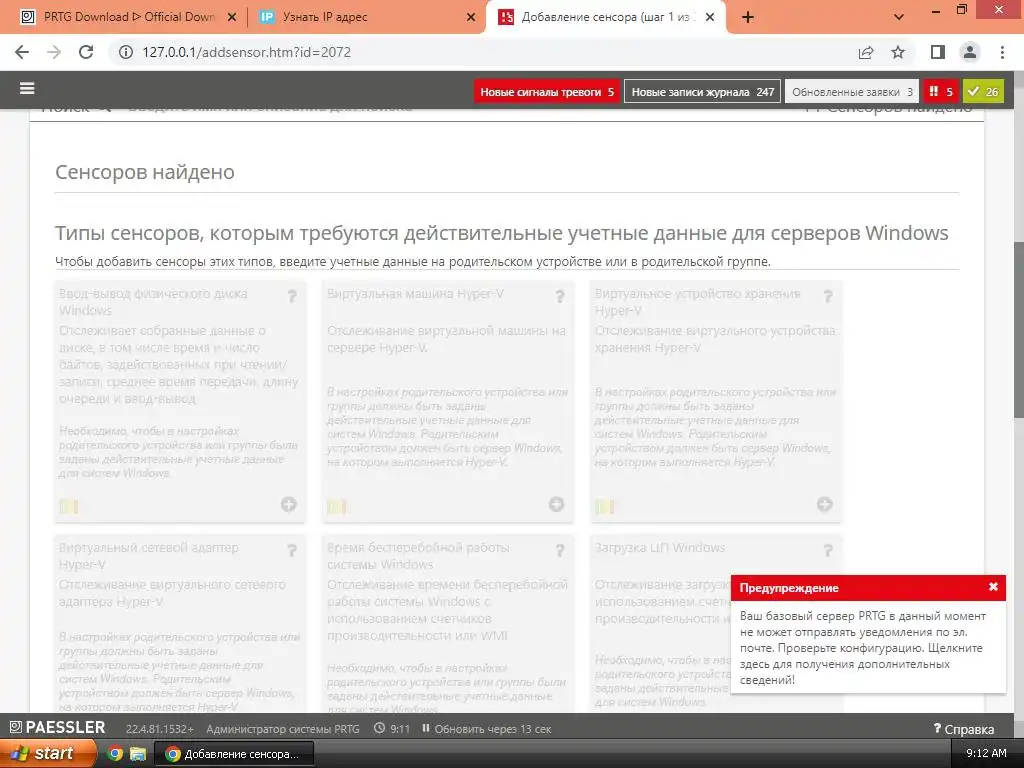Launch Chrome from the quick launch bar
1024x768 pixels.
coord(114,754)
